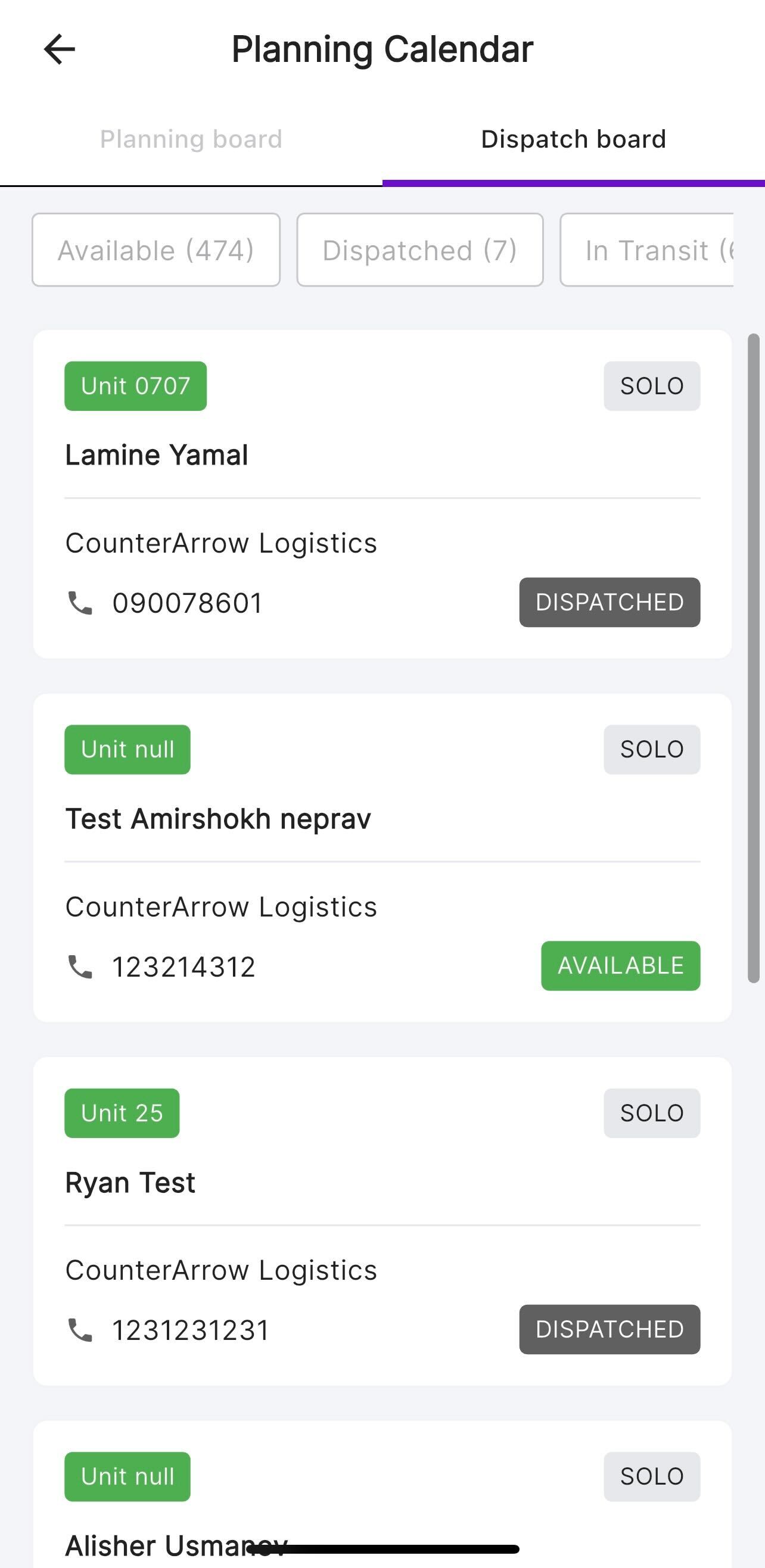Click the Unit 0707 badge
Image resolution: width=765 pixels, height=1568 pixels.
pyautogui.click(x=136, y=386)
